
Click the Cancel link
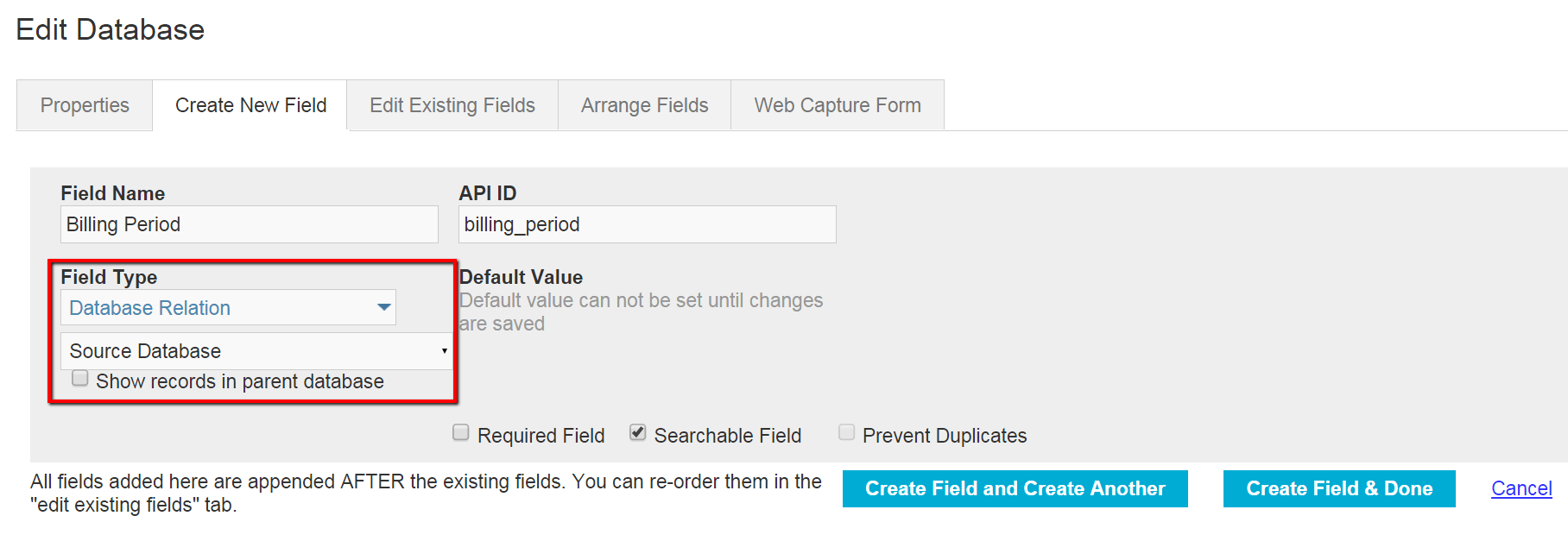pyautogui.click(x=1521, y=488)
